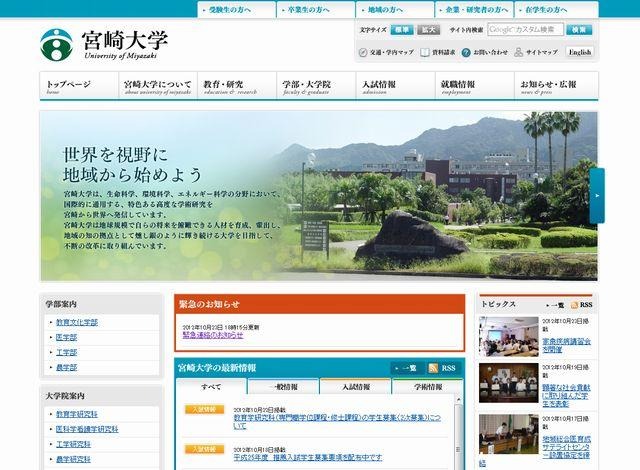Open 就職情報 navigation item

pyautogui.click(x=475, y=86)
